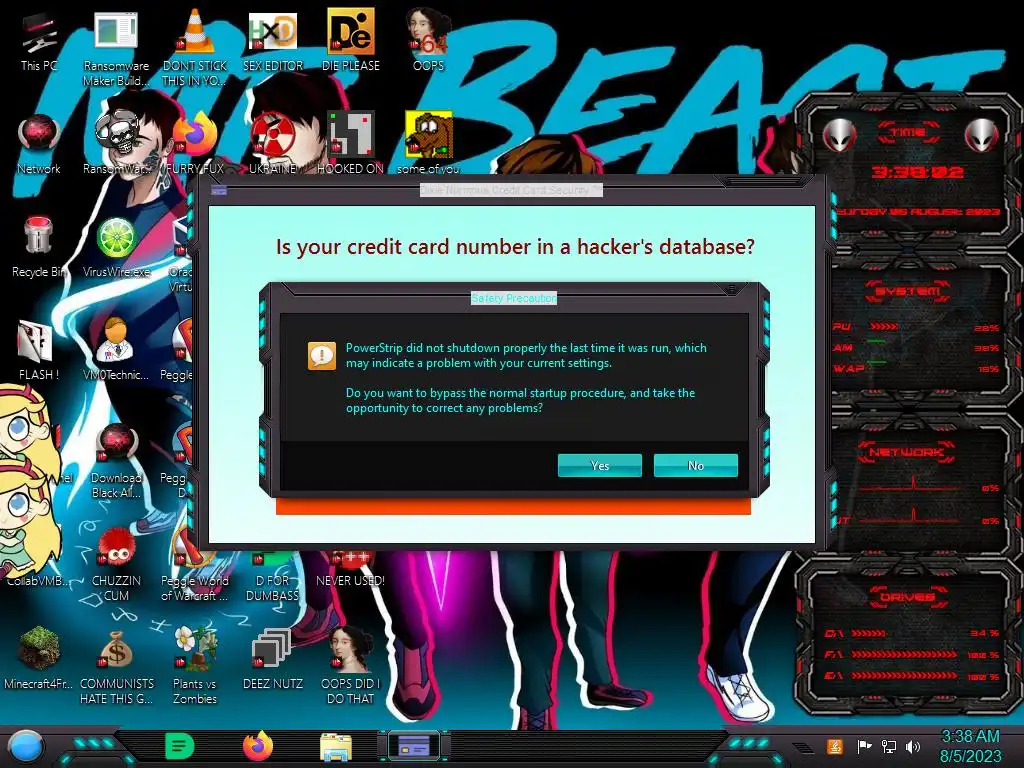Open the COMMUNISTS HATE THIS money bag icon
Screen dimensions: 1024x768
coord(116,666)
